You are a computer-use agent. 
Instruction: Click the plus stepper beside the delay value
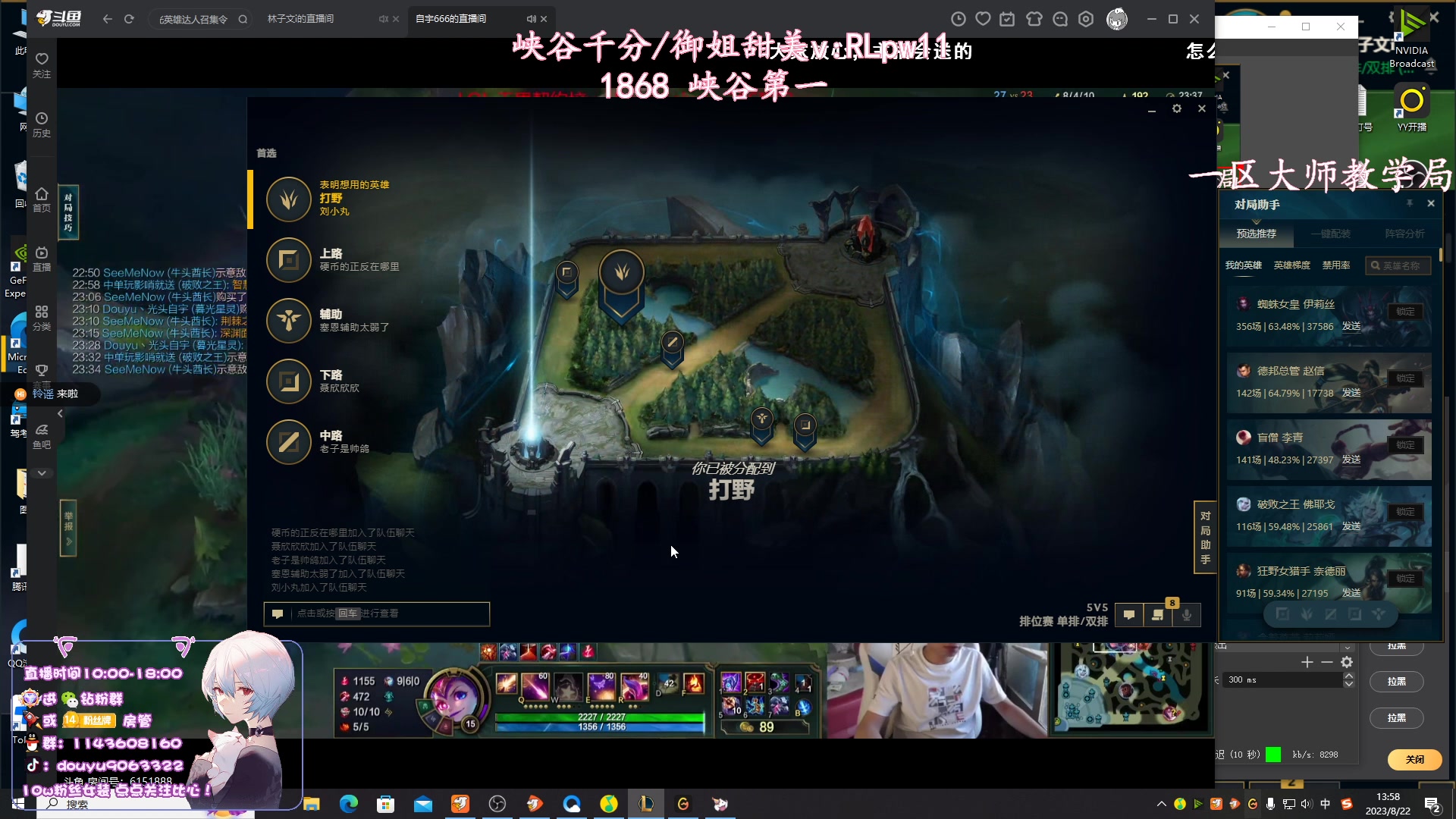point(1307,662)
